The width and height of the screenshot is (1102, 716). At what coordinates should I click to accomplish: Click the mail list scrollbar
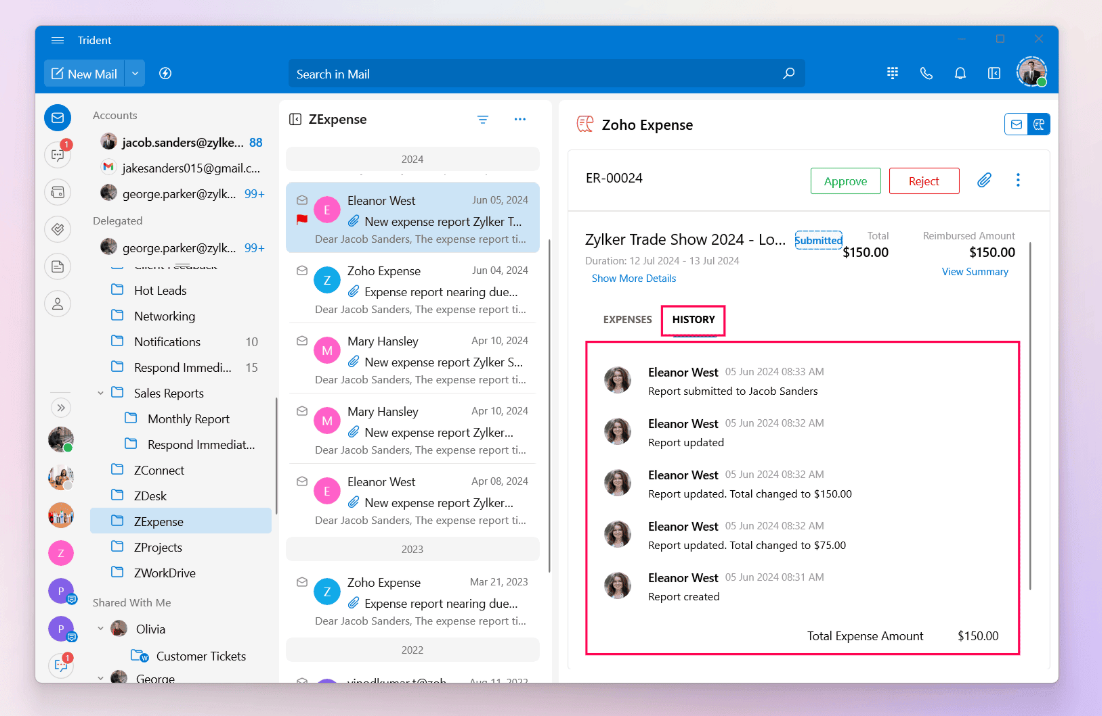549,405
